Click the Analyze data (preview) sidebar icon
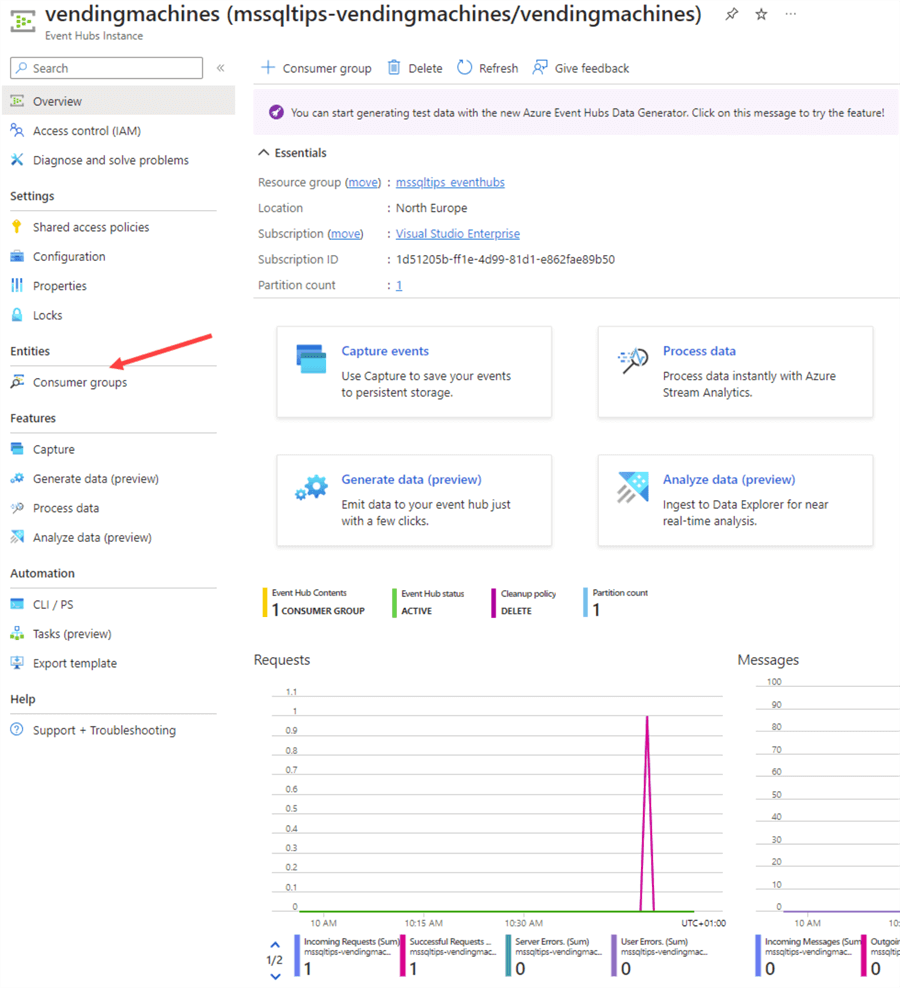Image resolution: width=900 pixels, height=988 pixels. [17, 537]
